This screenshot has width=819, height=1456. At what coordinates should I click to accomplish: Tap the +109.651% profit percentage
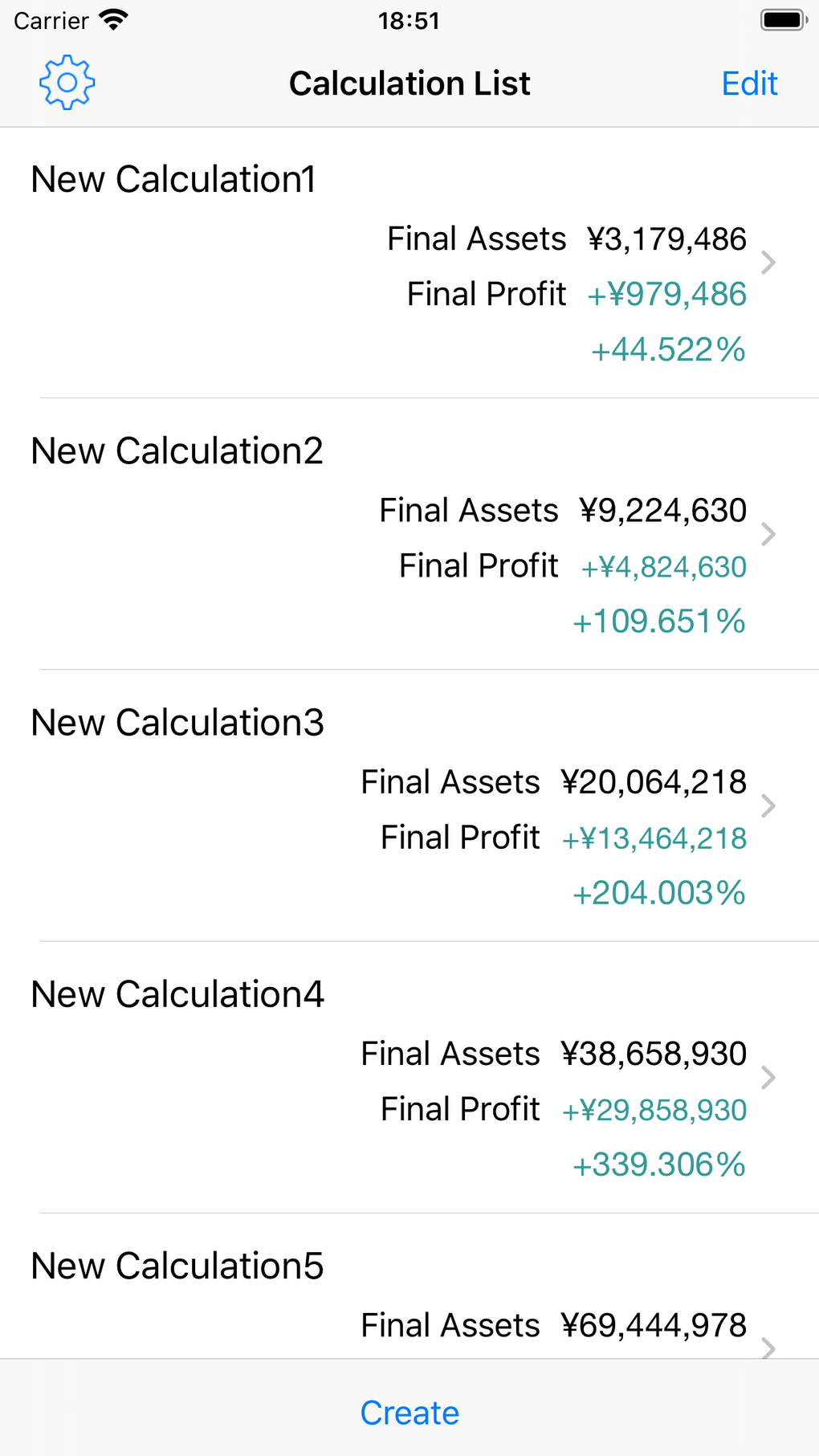click(658, 621)
